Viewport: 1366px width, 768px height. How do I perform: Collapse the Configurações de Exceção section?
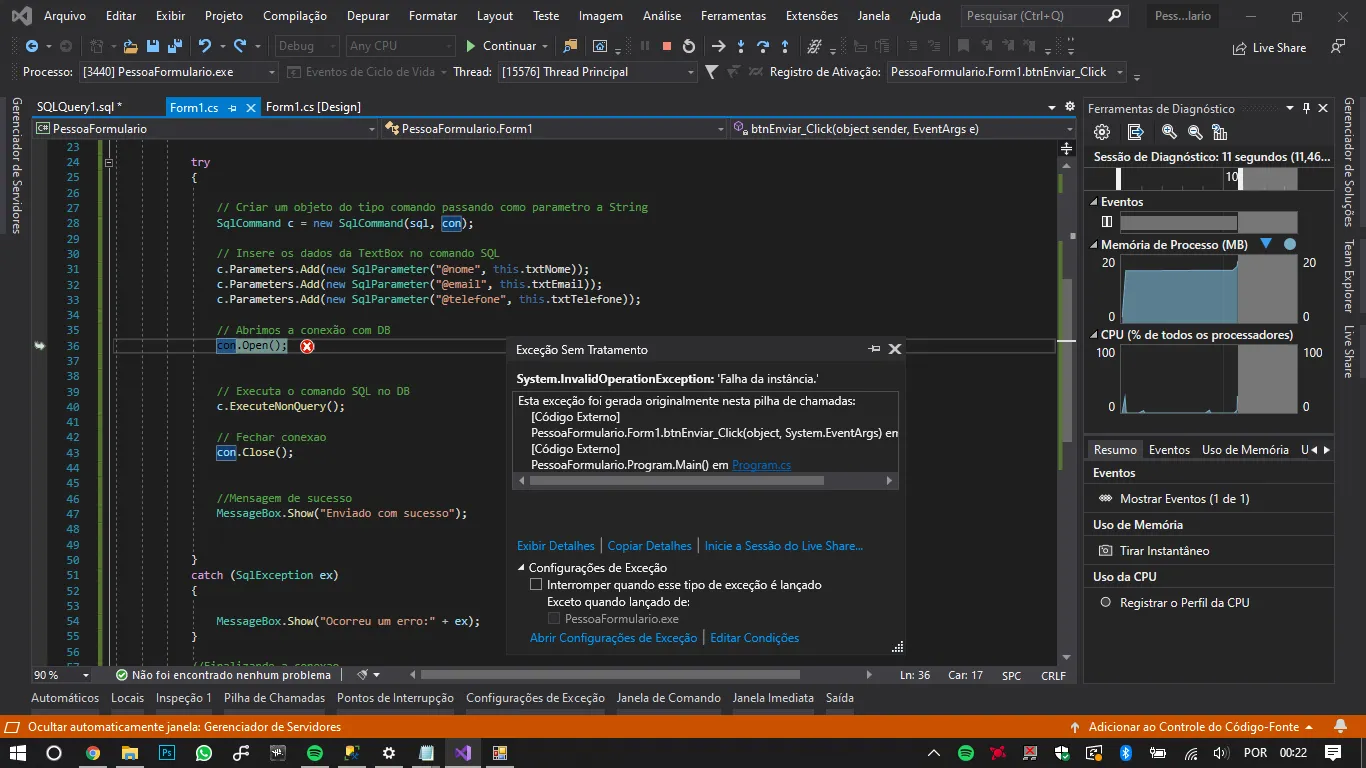tap(520, 568)
